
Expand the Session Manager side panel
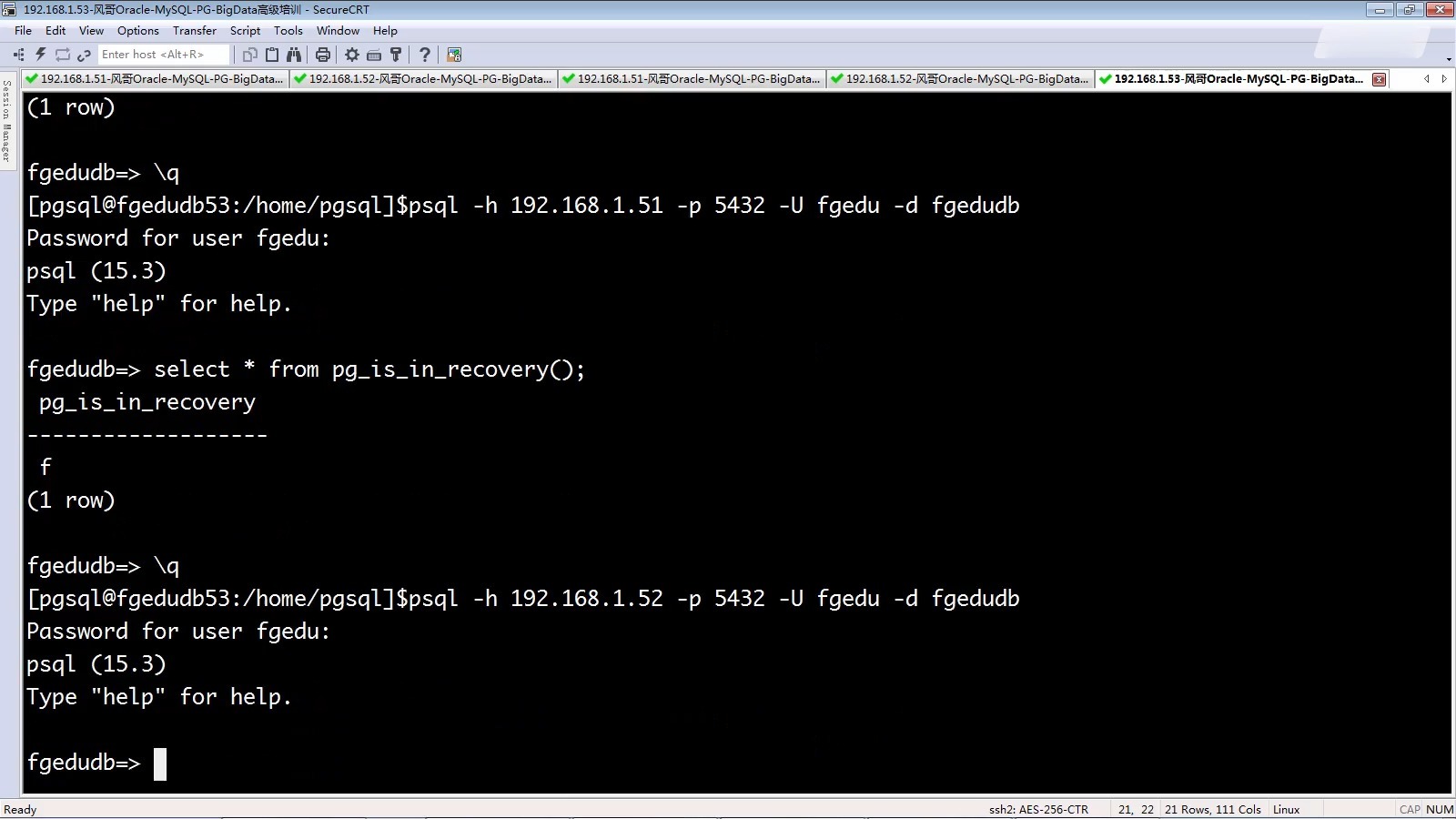click(x=7, y=120)
